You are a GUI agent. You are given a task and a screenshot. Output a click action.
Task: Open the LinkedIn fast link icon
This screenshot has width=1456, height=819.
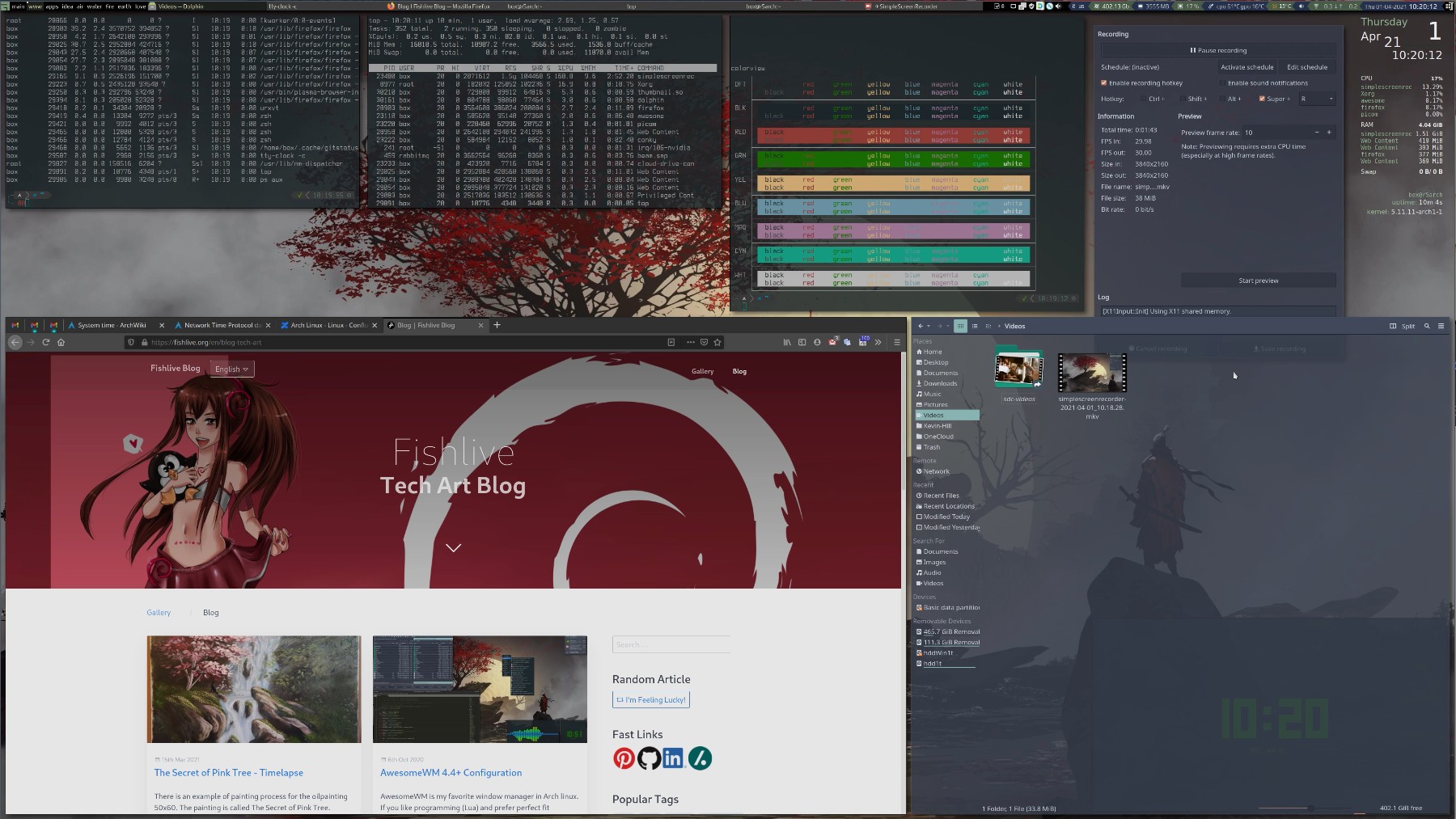[x=673, y=758]
